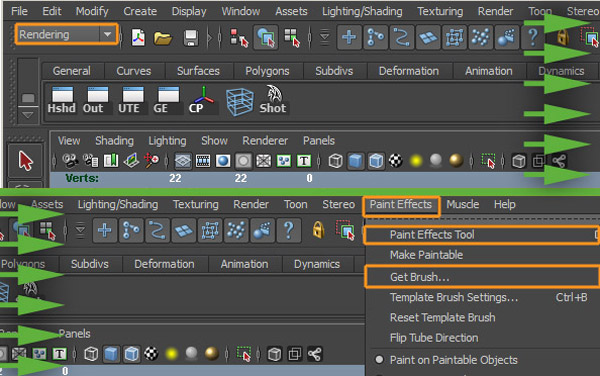Open the Rendering menu set dropdown

pyautogui.click(x=67, y=34)
